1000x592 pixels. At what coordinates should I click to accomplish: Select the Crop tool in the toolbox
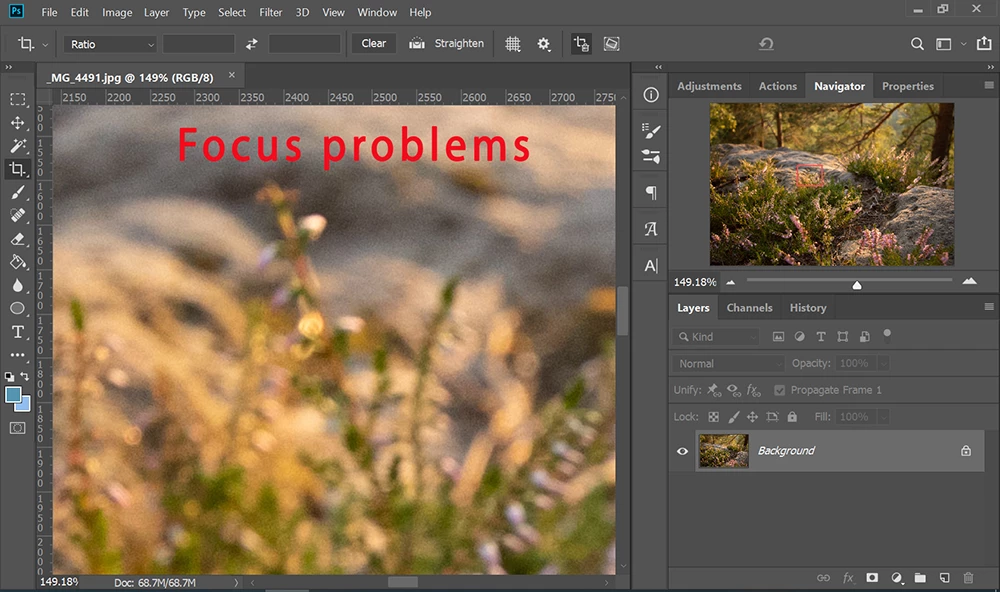(x=18, y=169)
